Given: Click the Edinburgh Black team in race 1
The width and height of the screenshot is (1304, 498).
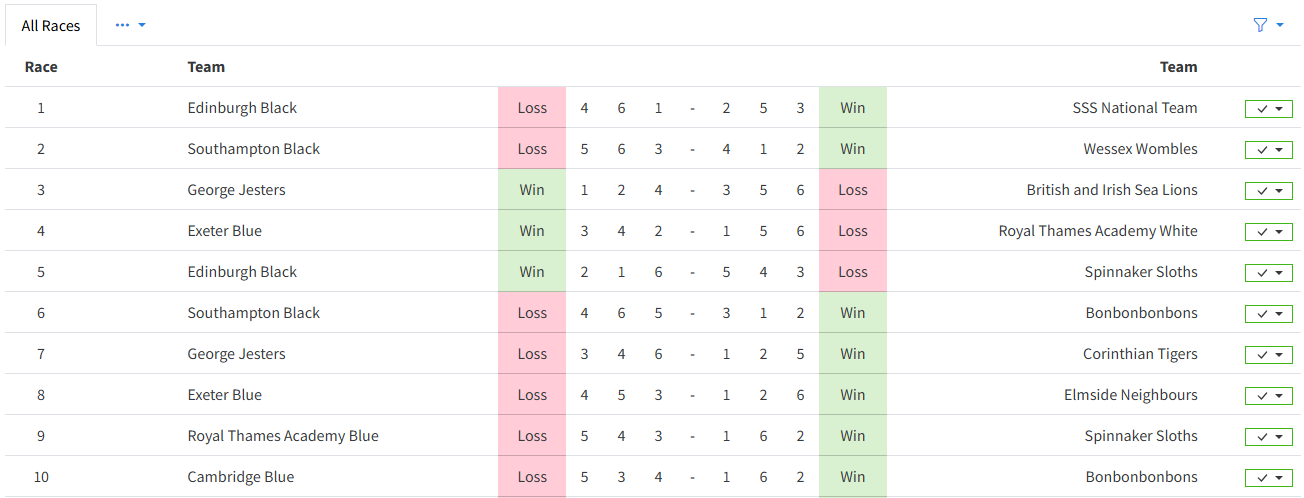Looking at the screenshot, I should pyautogui.click(x=242, y=108).
